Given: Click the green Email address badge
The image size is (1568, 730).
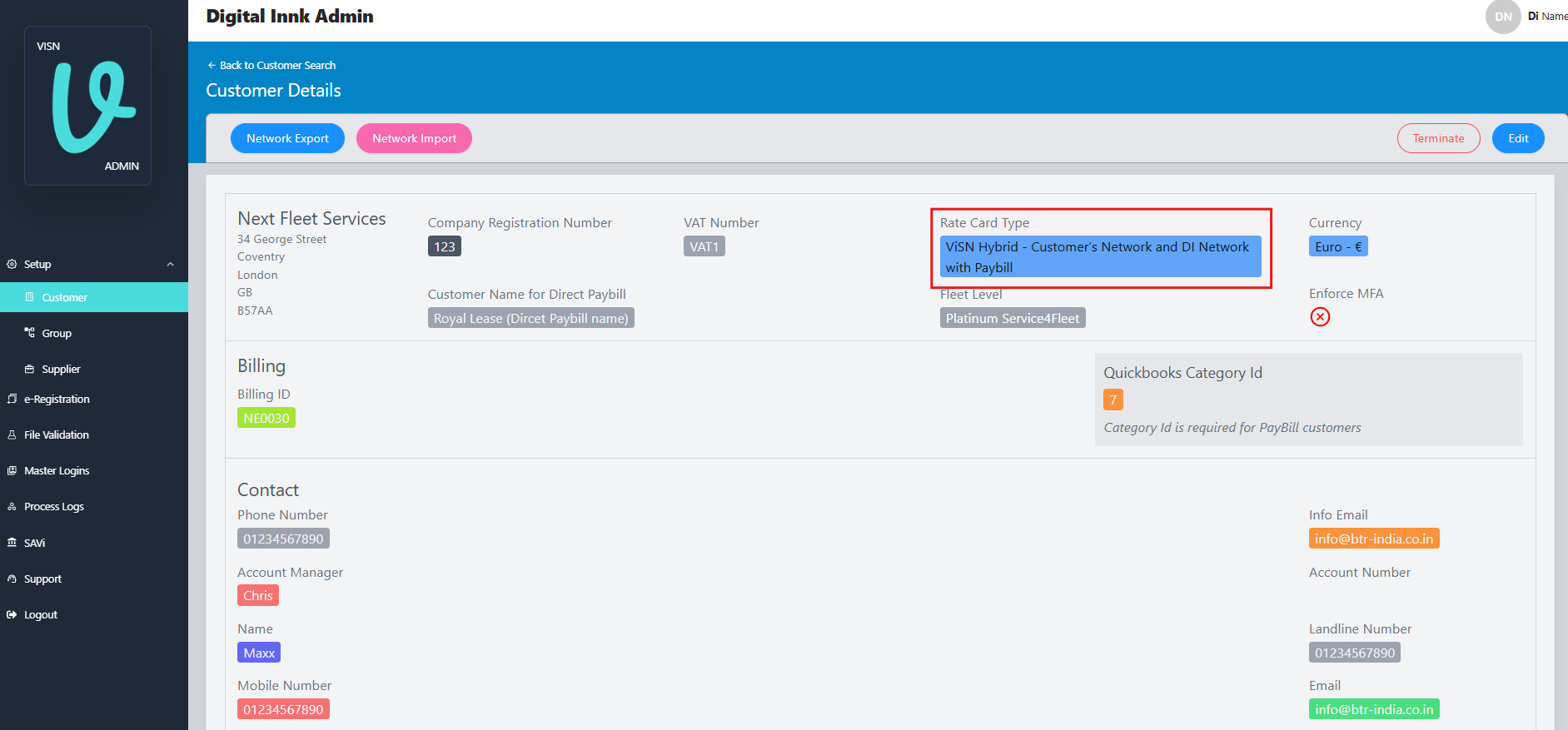Looking at the screenshot, I should pos(1374,709).
